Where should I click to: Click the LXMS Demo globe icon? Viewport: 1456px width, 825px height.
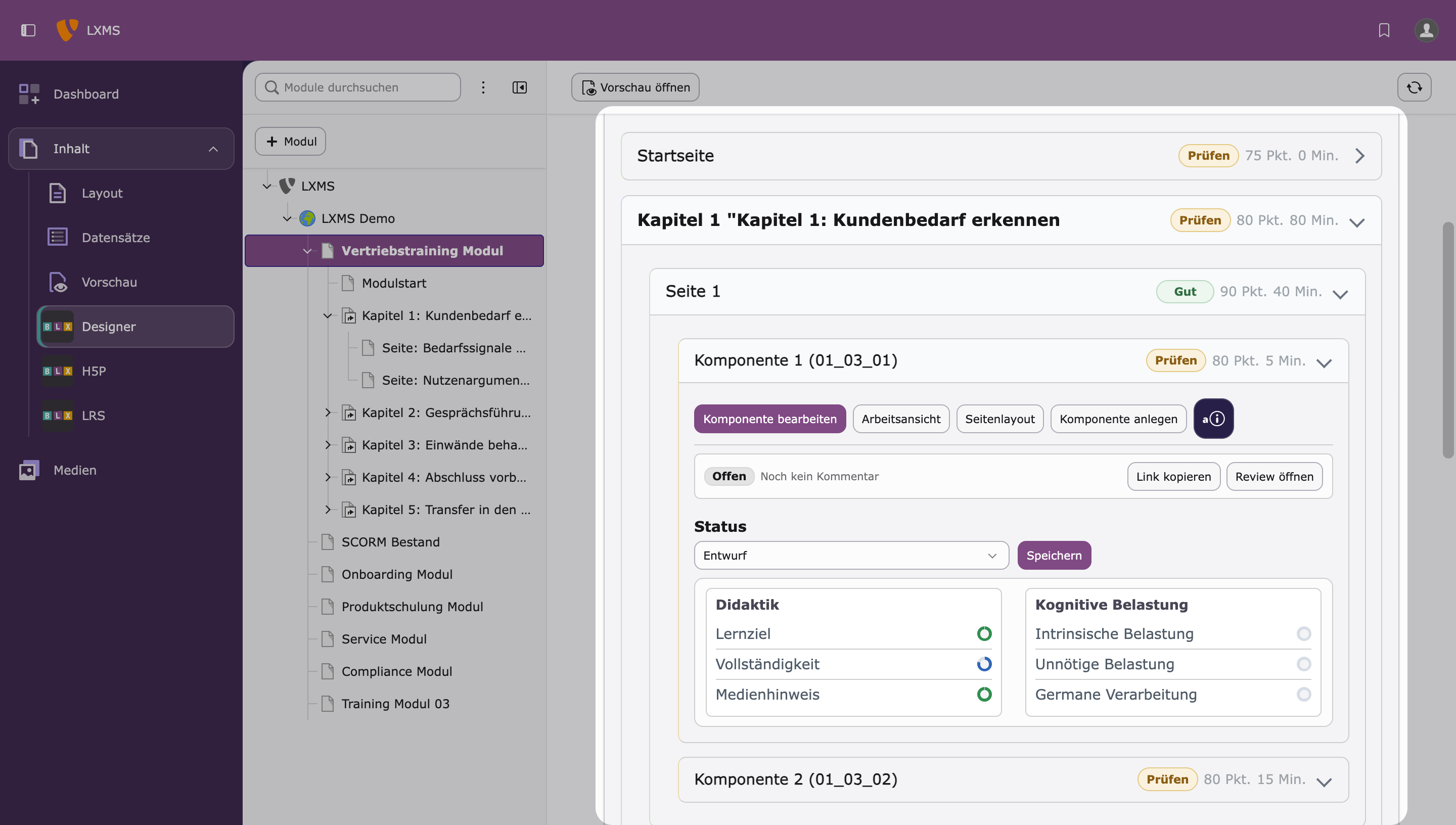[307, 218]
